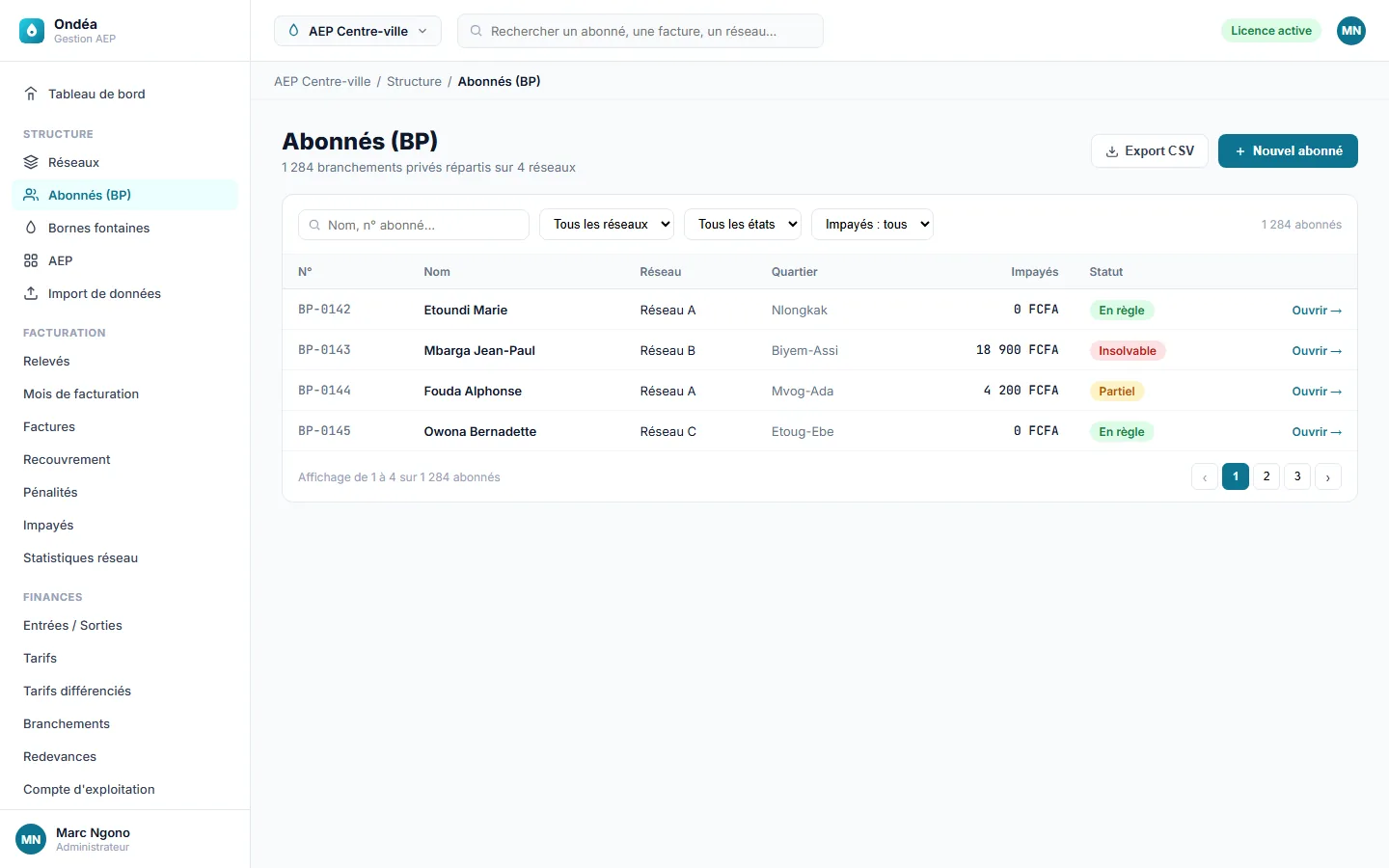Open the AEP sidebar entry
This screenshot has width=1389, height=868.
click(124, 260)
